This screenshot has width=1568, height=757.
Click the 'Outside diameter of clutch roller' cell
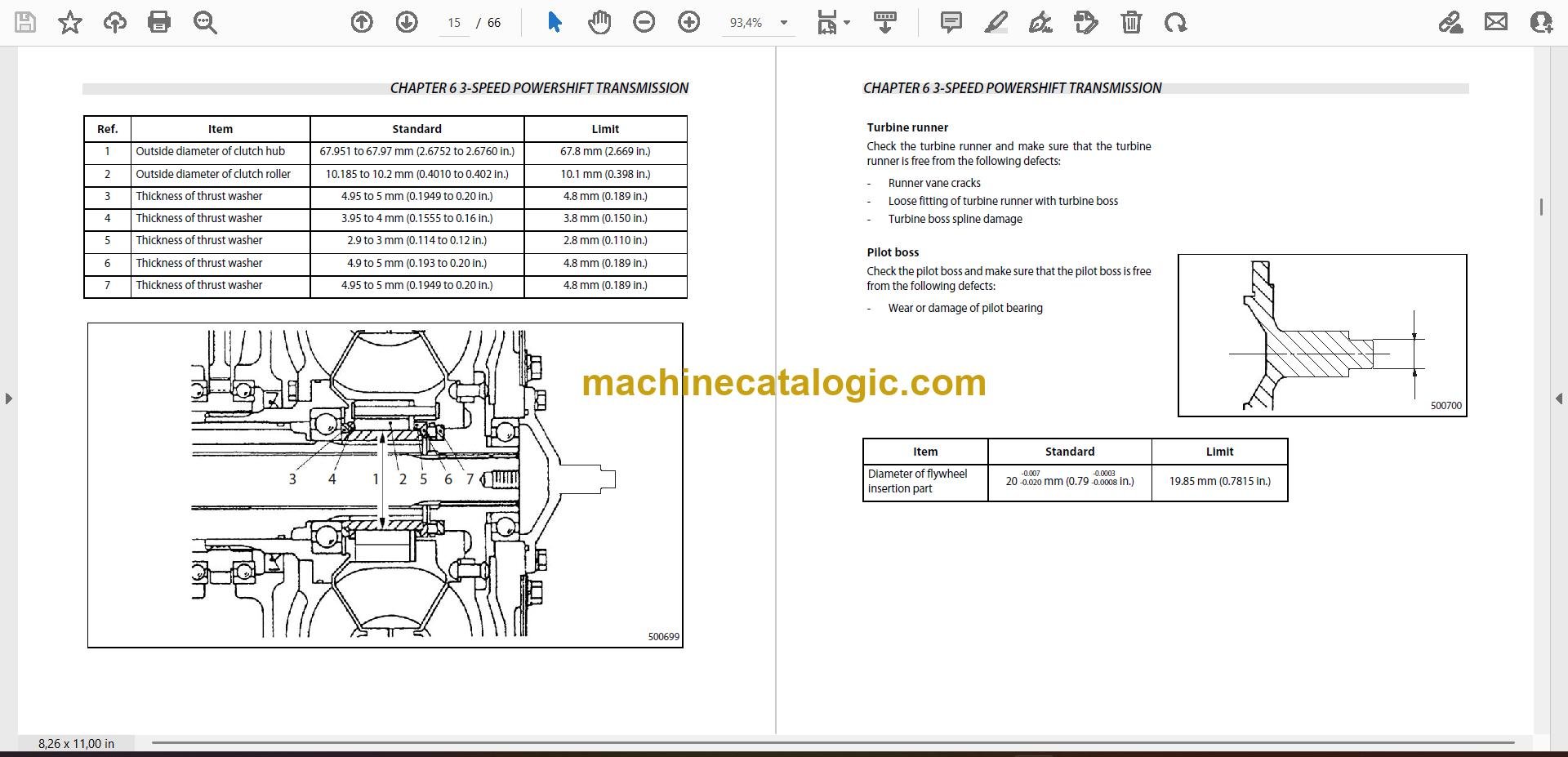point(220,174)
